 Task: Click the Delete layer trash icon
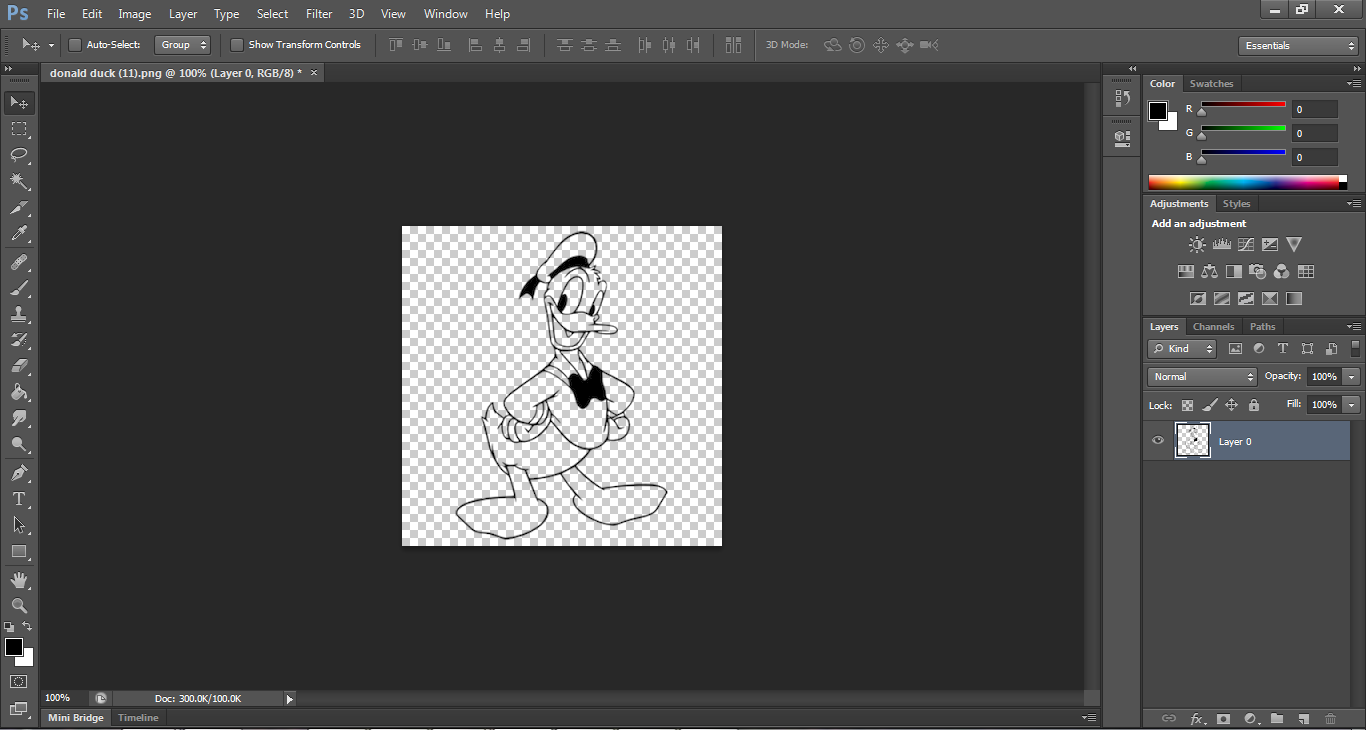pos(1330,718)
